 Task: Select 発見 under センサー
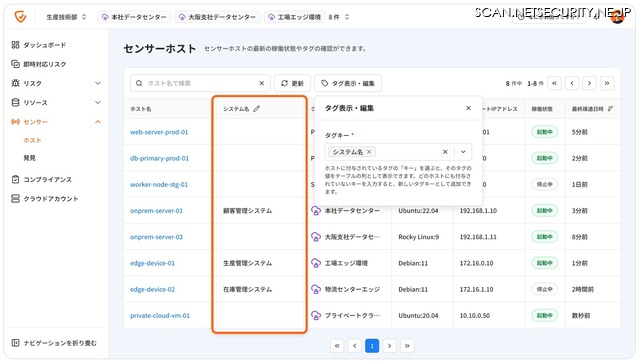click(29, 158)
